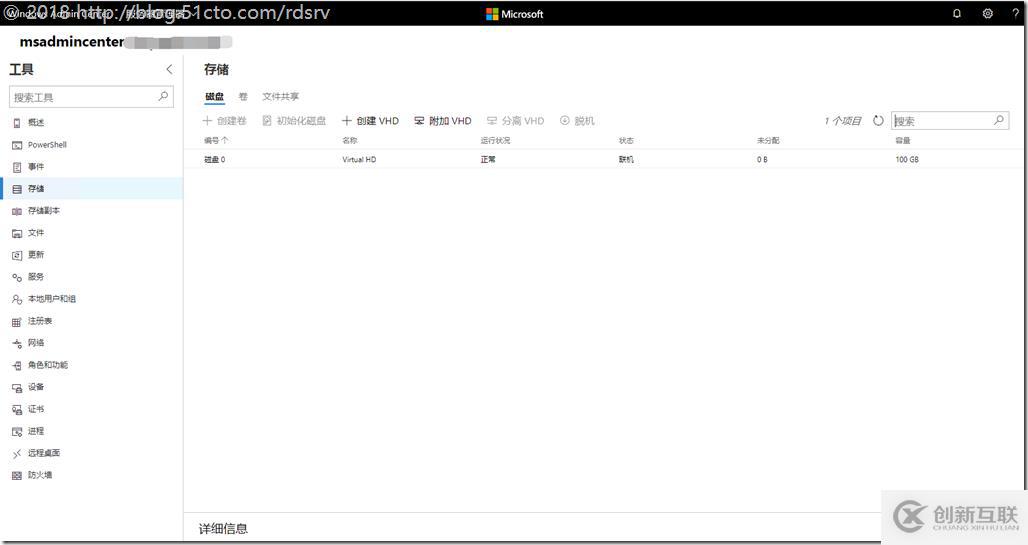Open the PowerShell tool icon
Screen dimensions: 1028x545
pyautogui.click(x=17, y=145)
